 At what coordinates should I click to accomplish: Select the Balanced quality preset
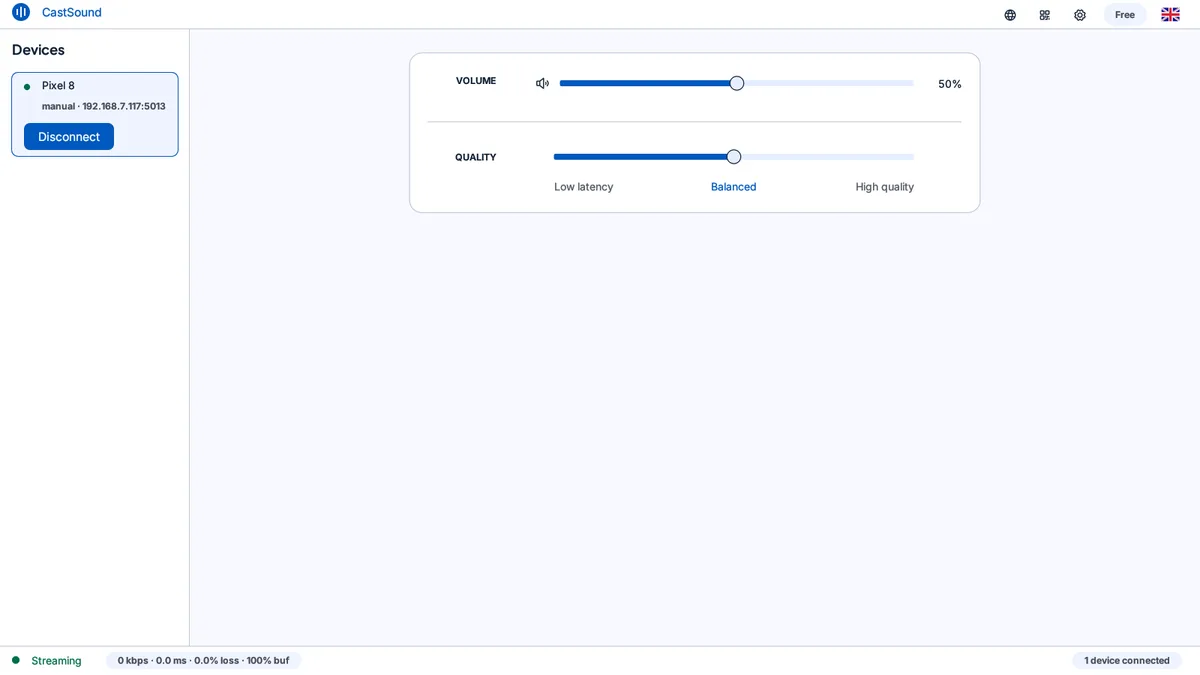[x=734, y=187]
